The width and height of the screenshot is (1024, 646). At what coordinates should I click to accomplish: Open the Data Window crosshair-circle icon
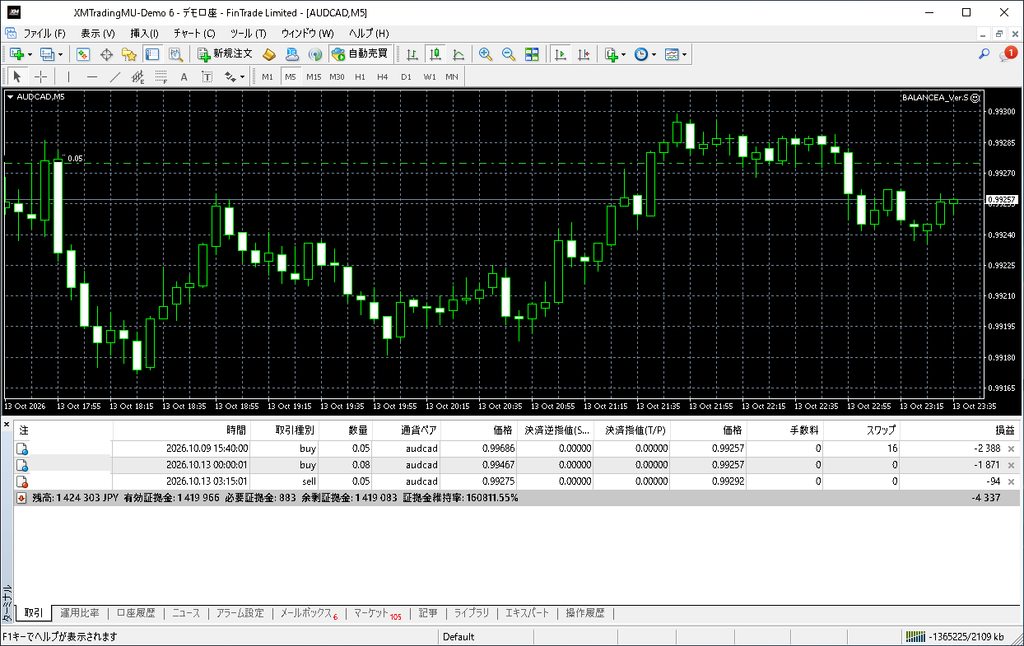pyautogui.click(x=106, y=54)
